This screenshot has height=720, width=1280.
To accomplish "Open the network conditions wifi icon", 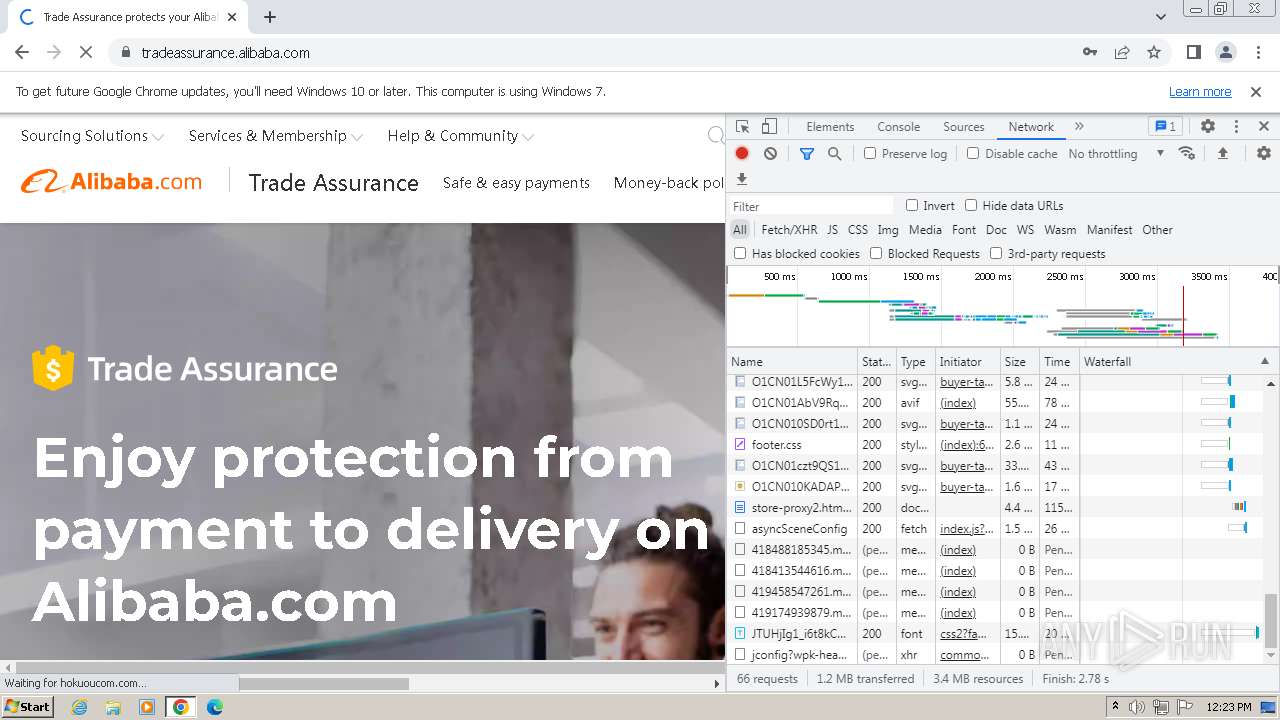I will [1187, 153].
